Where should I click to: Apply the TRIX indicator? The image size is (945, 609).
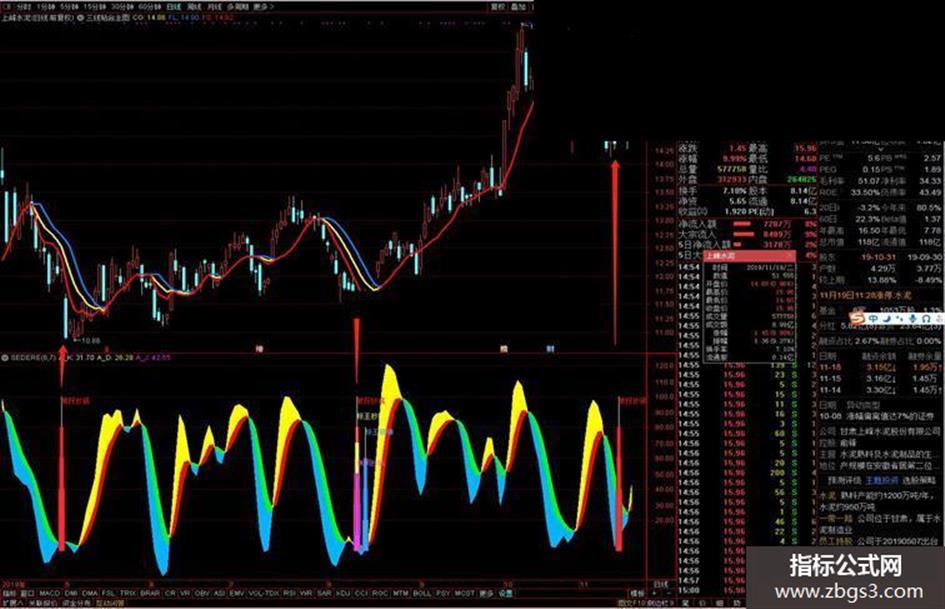[127, 593]
